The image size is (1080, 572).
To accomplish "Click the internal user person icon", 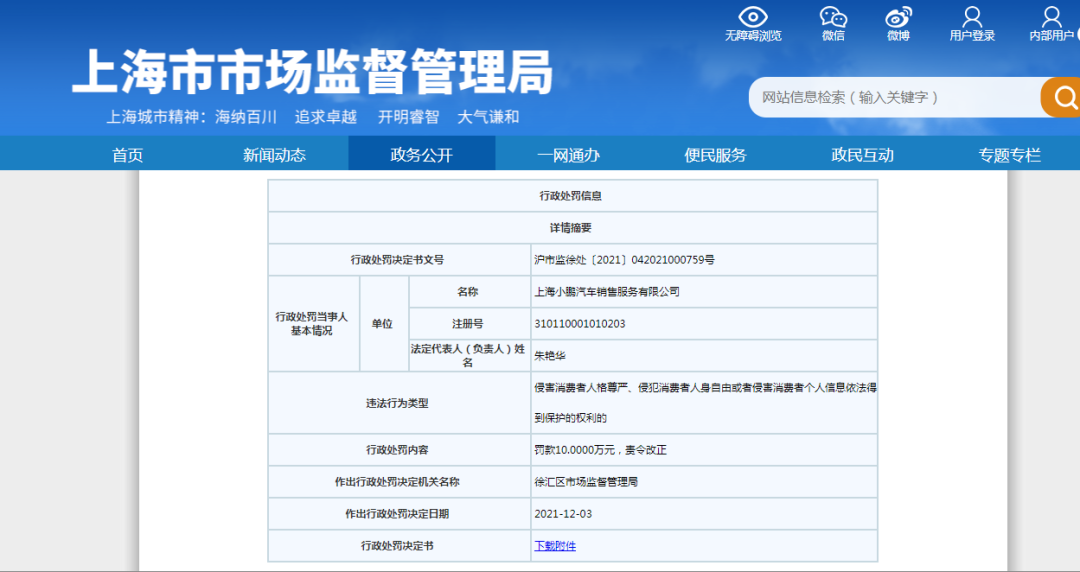I will [x=1051, y=18].
